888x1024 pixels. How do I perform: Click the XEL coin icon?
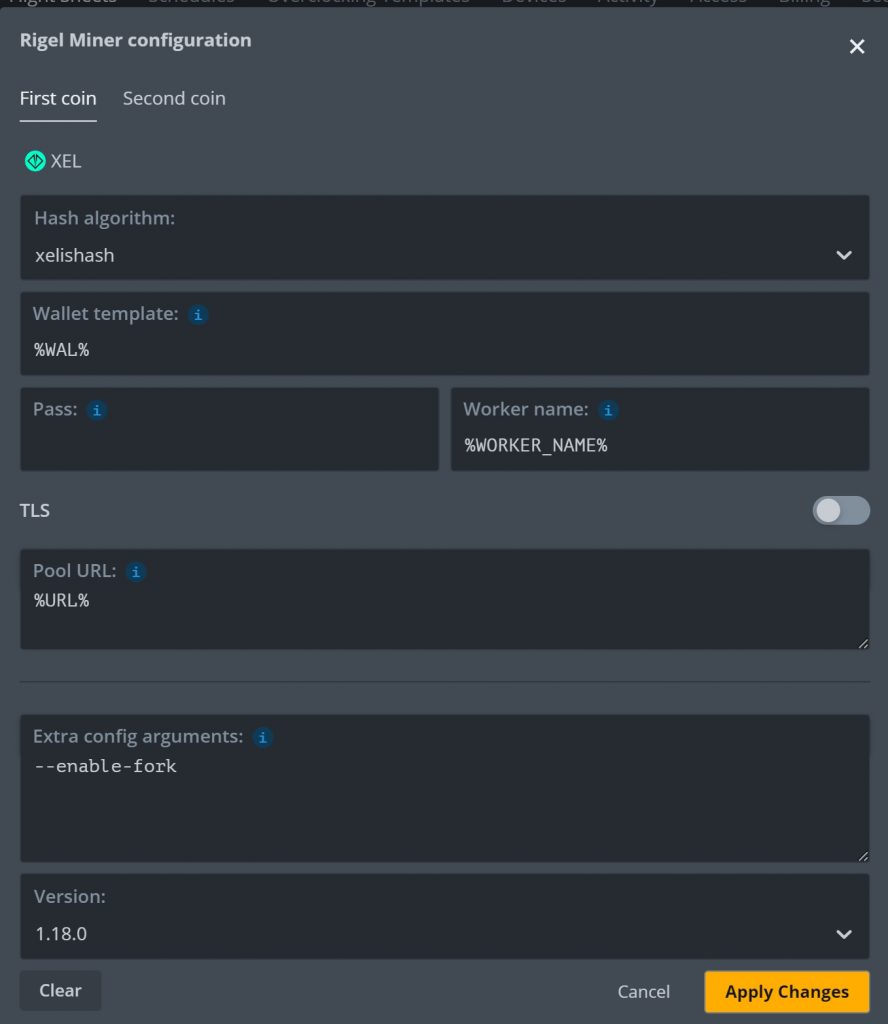point(35,161)
